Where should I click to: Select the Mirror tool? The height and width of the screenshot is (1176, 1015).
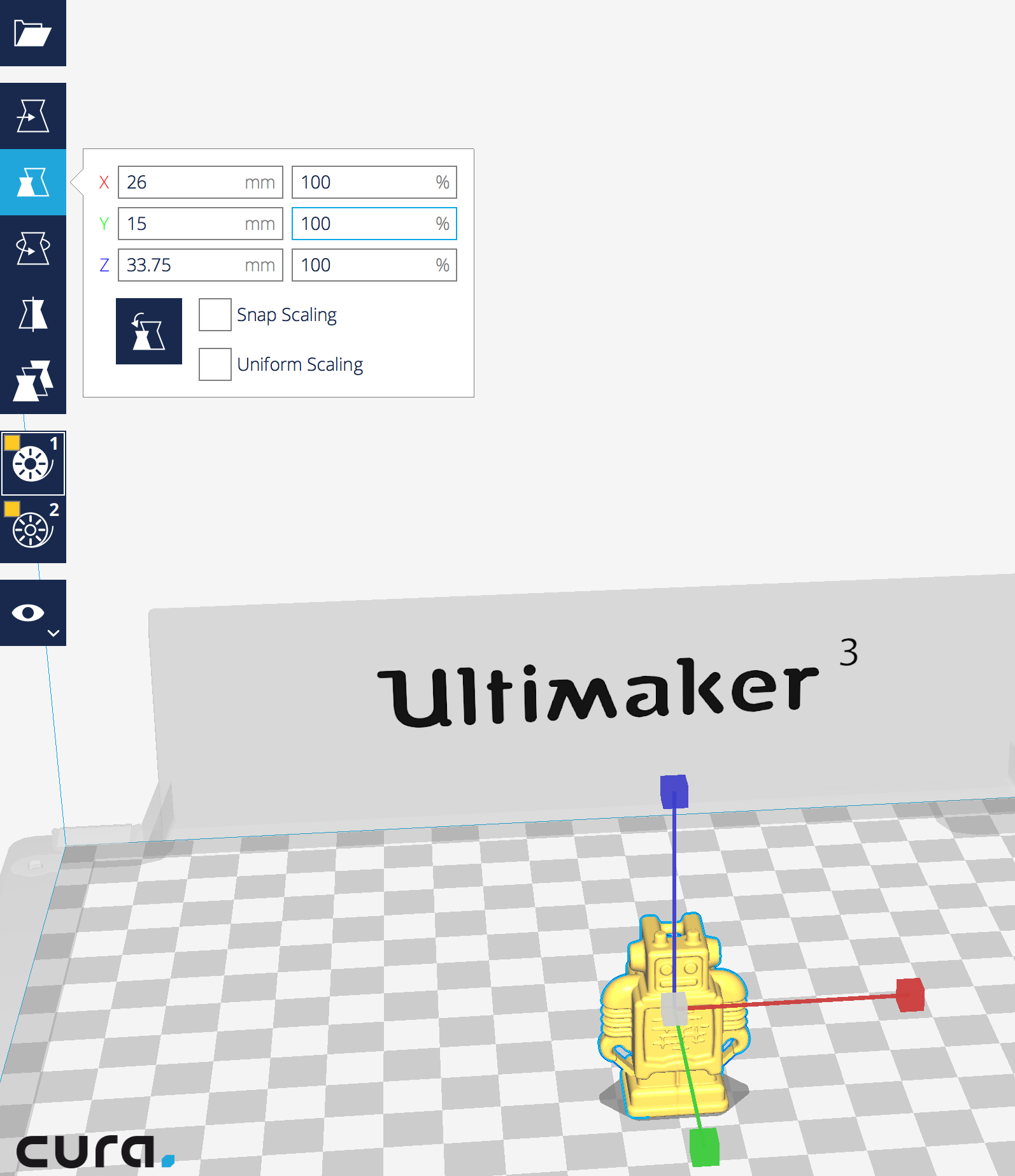click(33, 315)
